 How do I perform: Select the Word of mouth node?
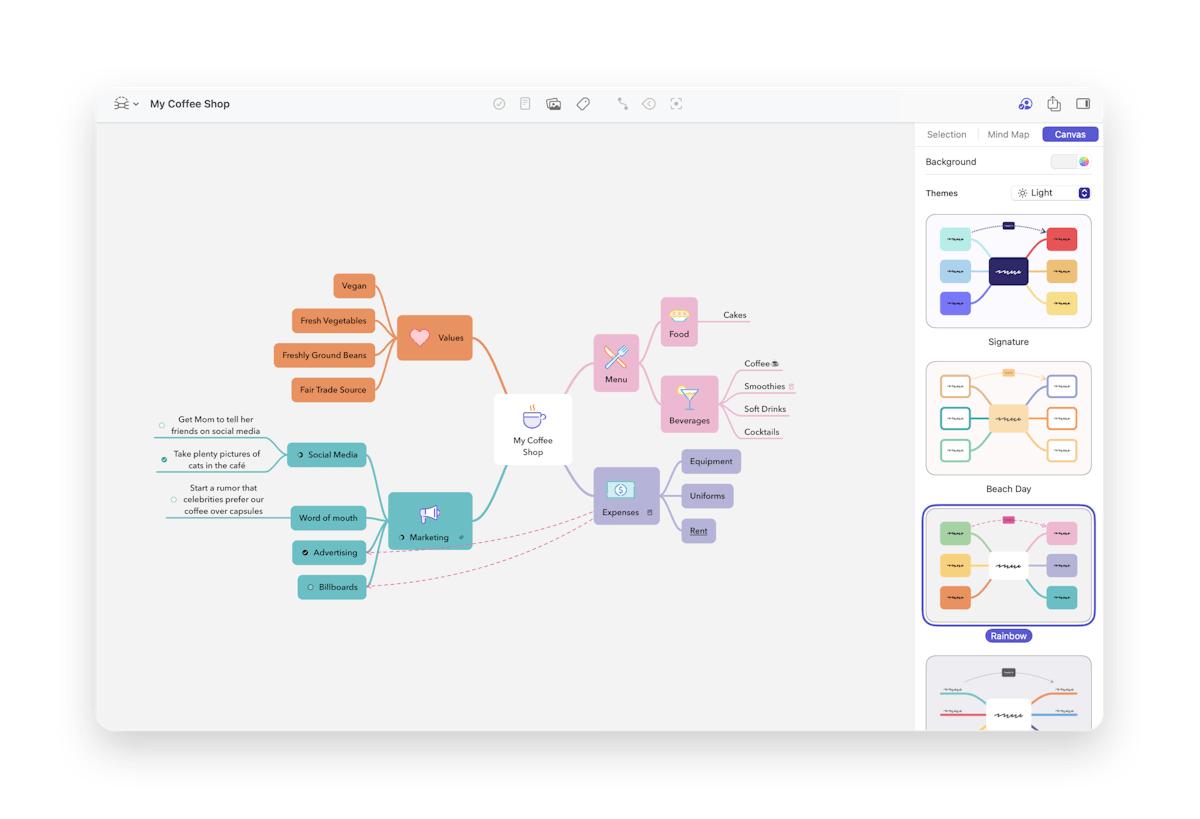[x=328, y=518]
